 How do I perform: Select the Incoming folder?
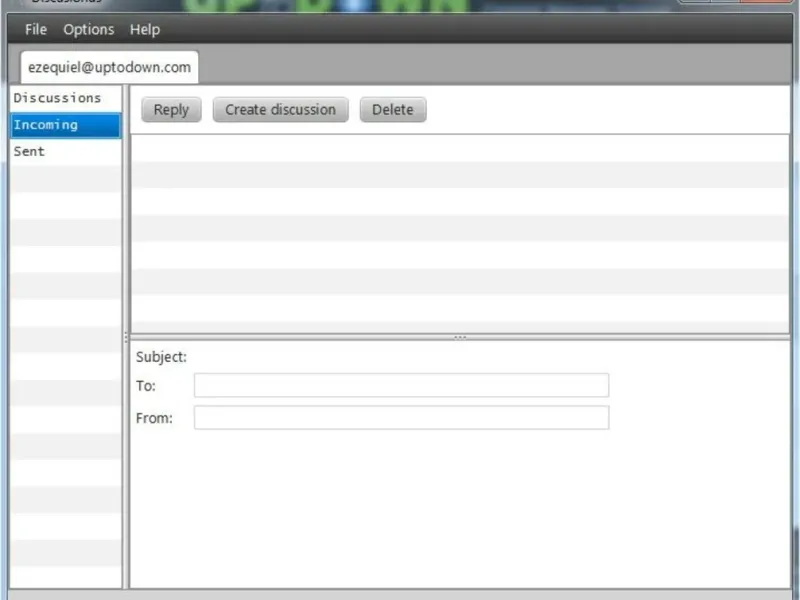pyautogui.click(x=66, y=125)
